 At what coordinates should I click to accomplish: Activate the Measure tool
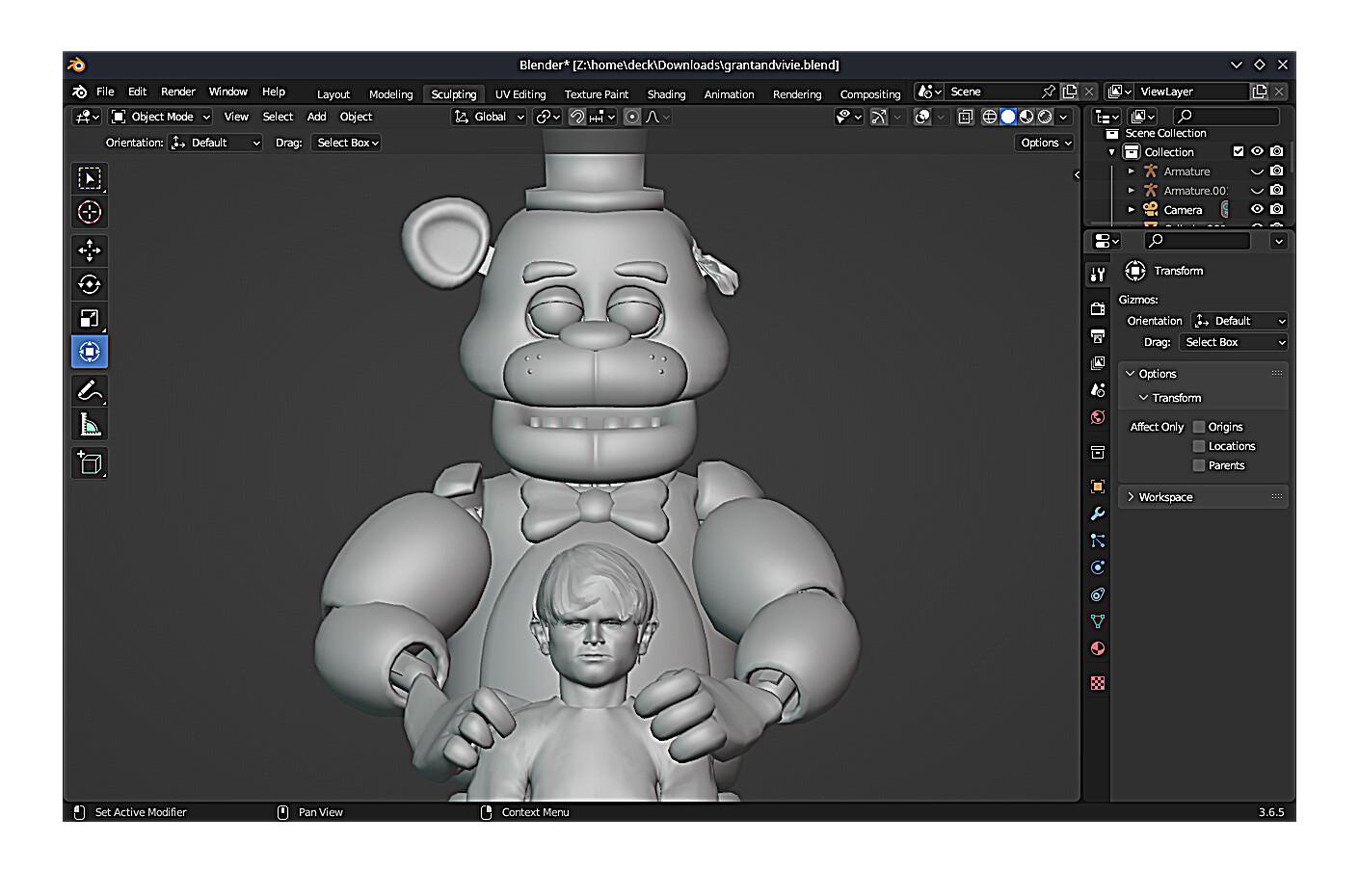pos(90,424)
